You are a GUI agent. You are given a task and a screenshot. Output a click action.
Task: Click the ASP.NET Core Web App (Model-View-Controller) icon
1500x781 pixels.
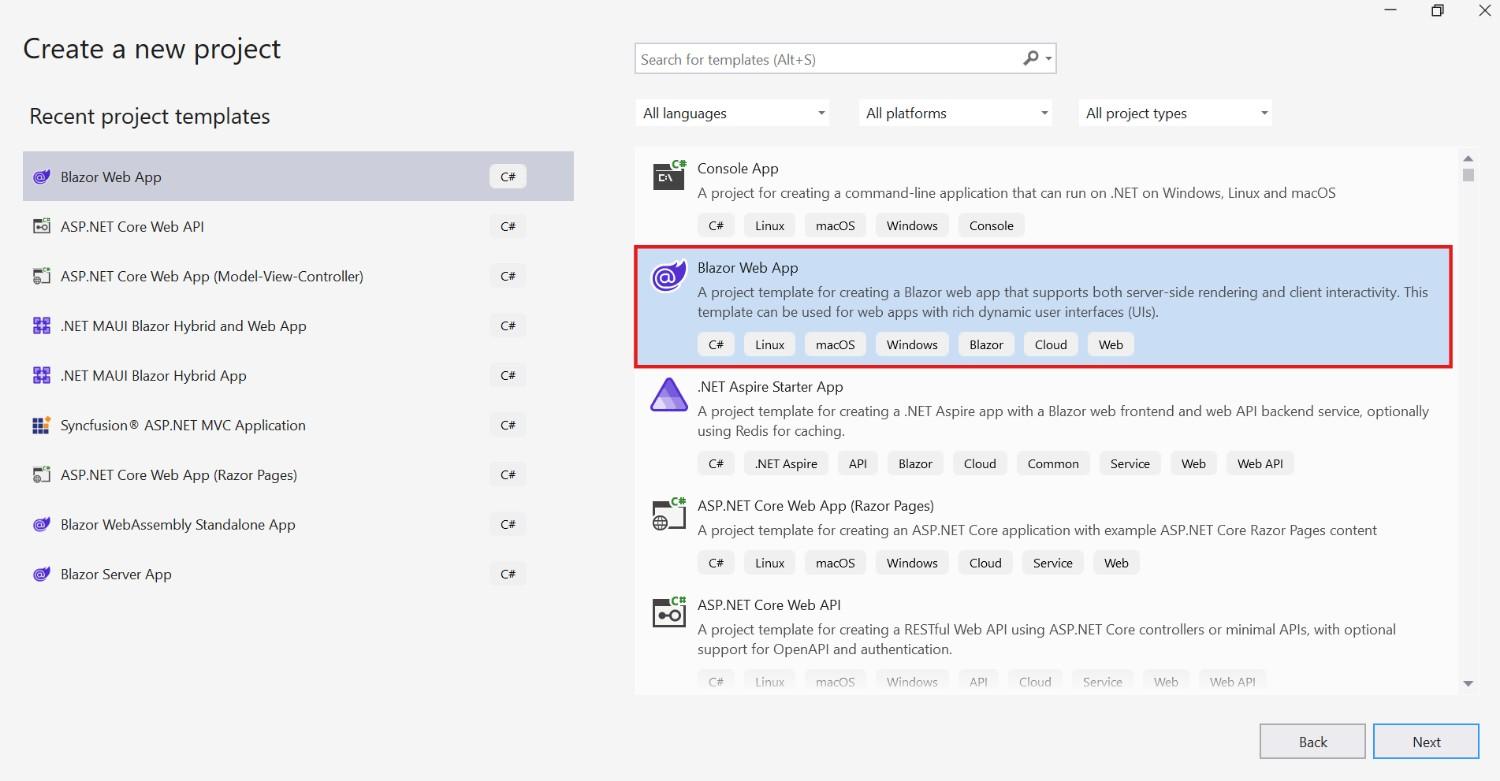click(41, 276)
